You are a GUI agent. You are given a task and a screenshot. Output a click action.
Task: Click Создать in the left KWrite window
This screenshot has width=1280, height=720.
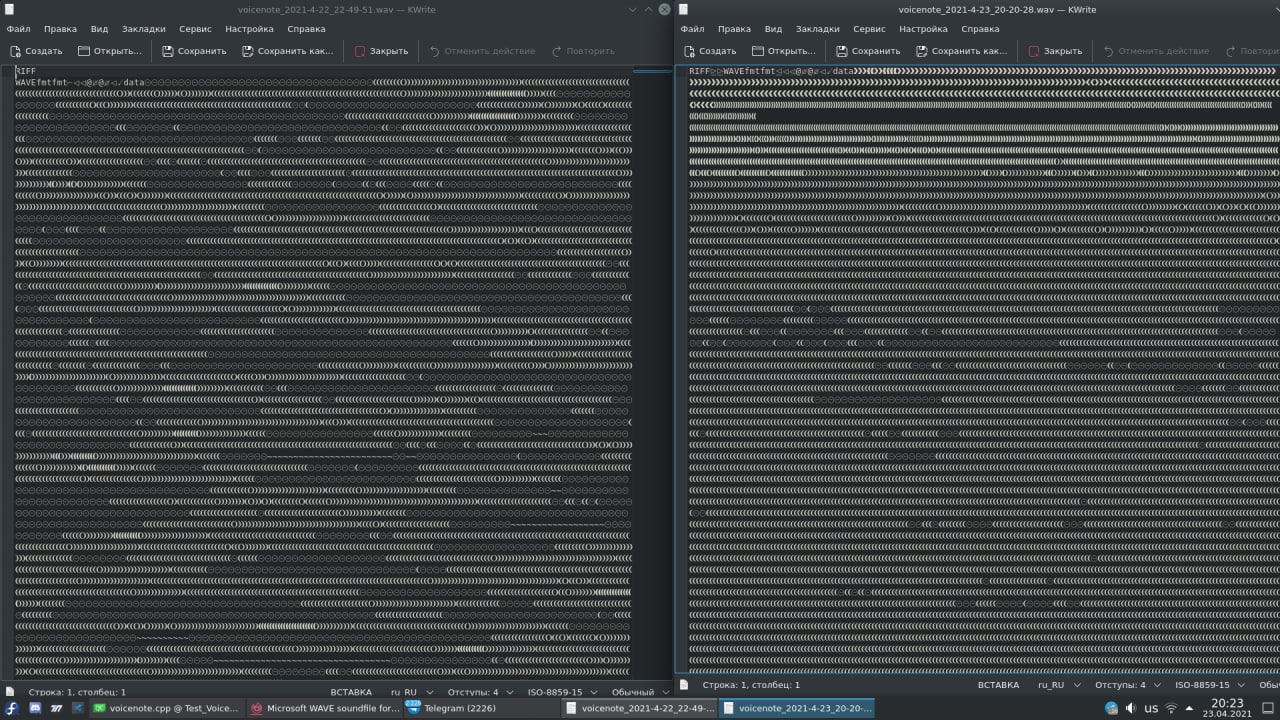pyautogui.click(x=36, y=51)
